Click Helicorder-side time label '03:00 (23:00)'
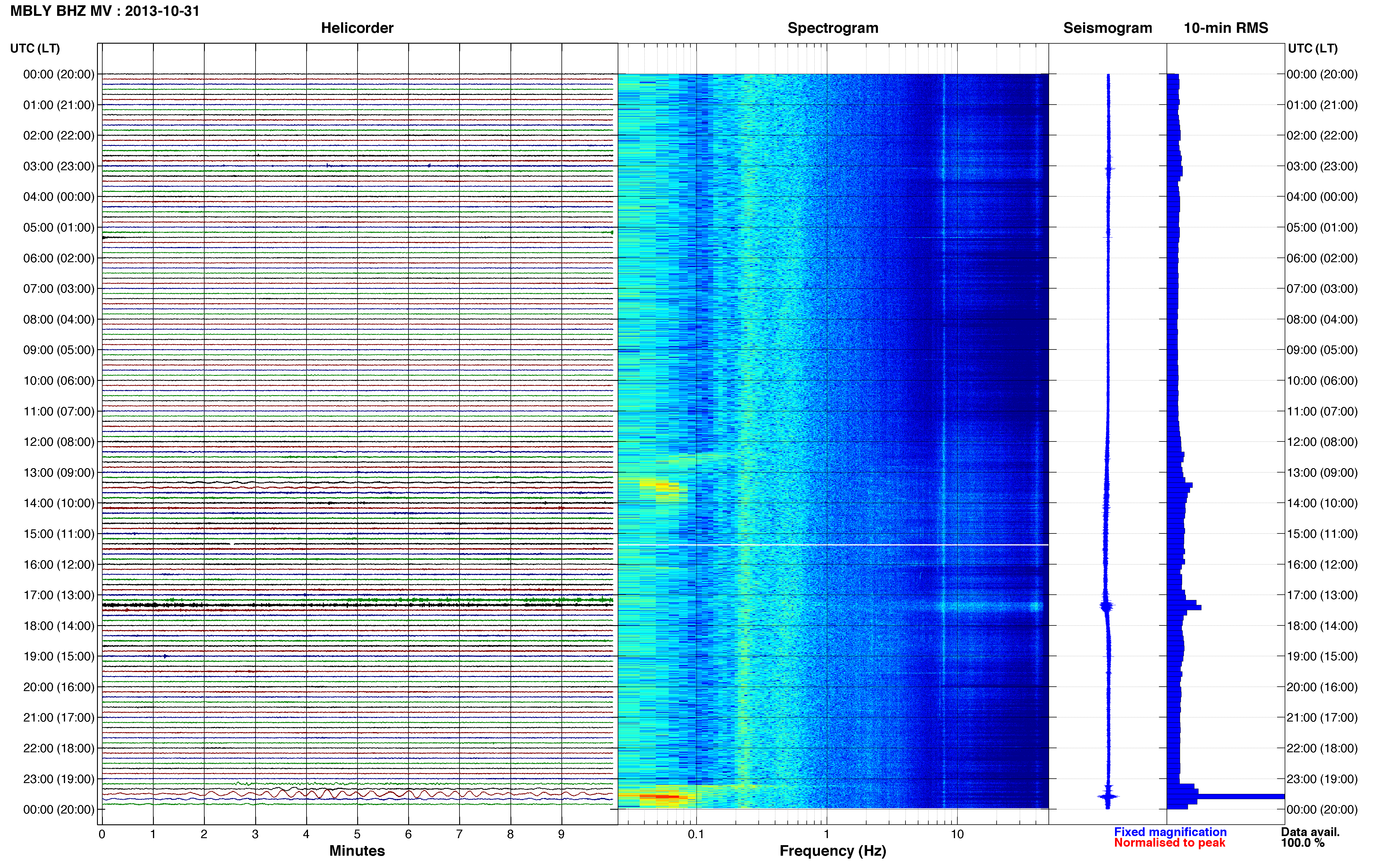The height and width of the screenshot is (868, 1389). click(x=59, y=166)
